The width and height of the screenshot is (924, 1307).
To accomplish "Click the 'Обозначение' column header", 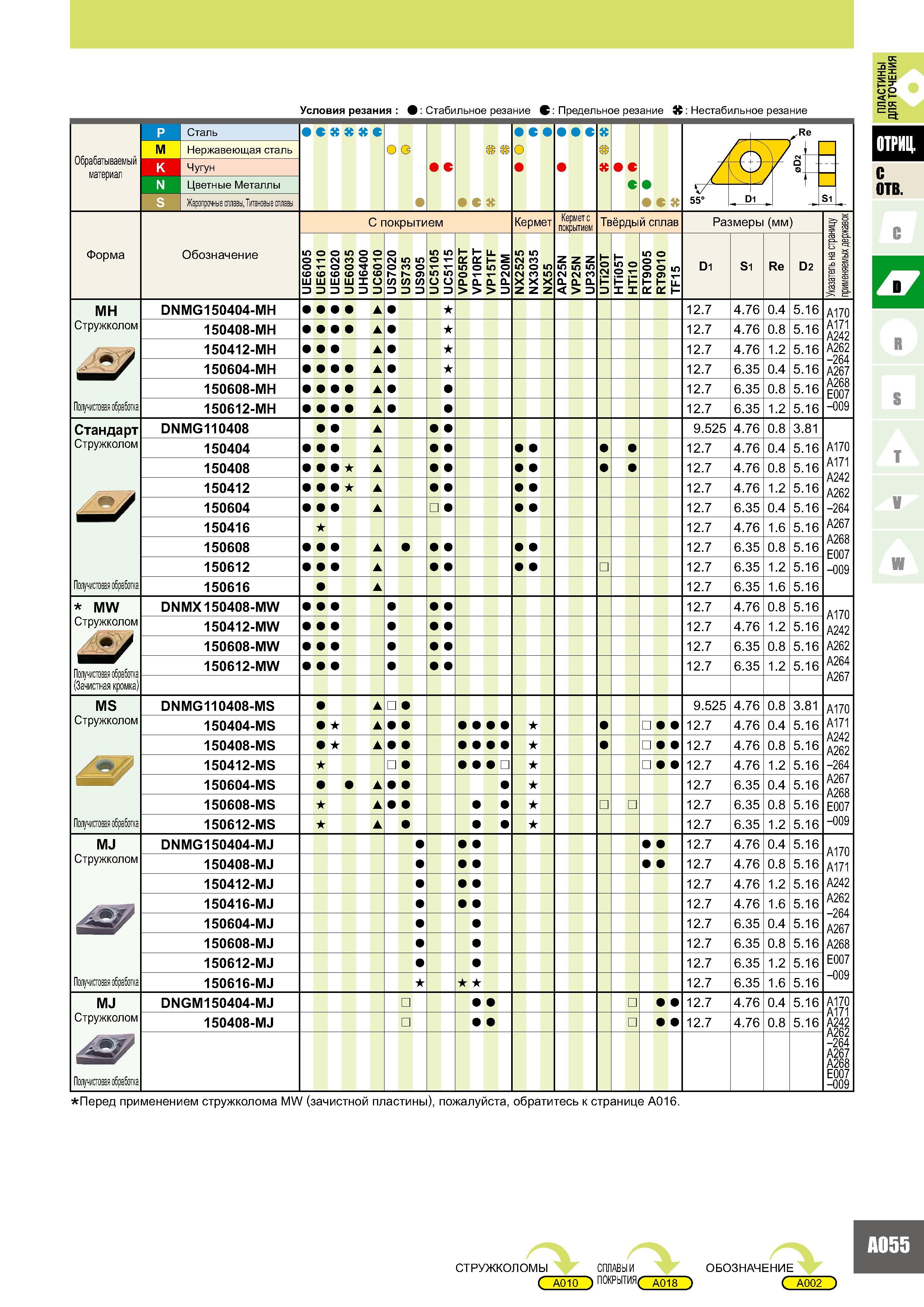I will [220, 254].
